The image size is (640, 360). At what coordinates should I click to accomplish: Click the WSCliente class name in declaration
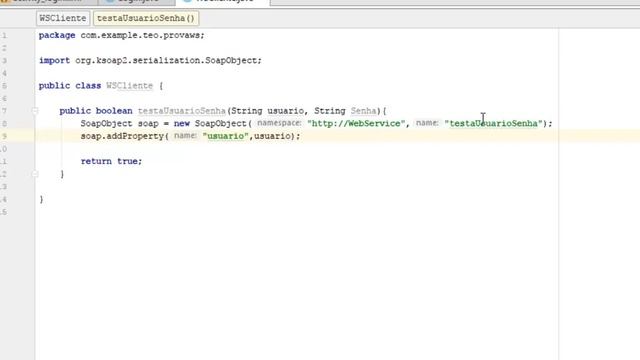pyautogui.click(x=129, y=86)
